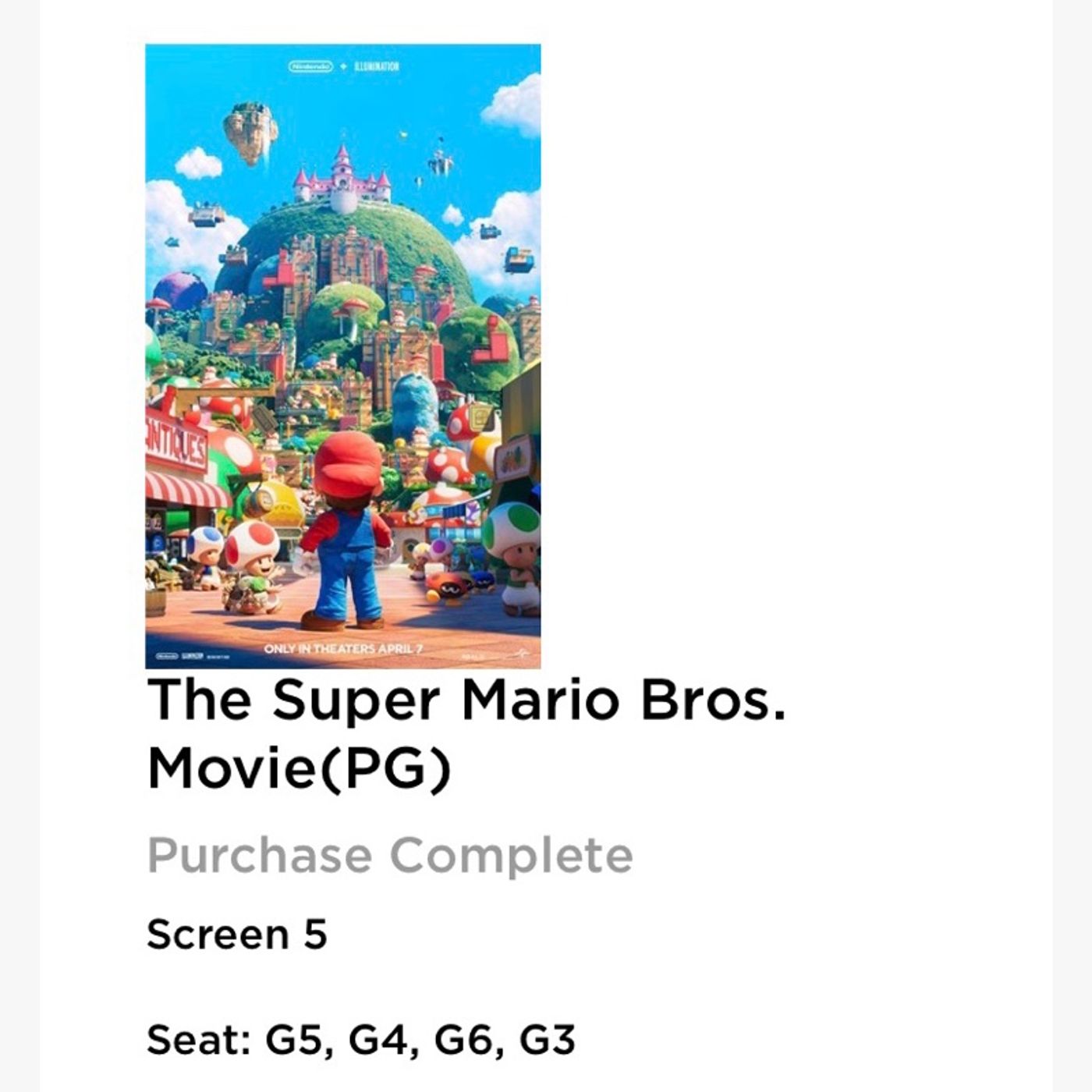Click Mario's red cap on the poster
Screen dimensions: 1092x1092
348,464
